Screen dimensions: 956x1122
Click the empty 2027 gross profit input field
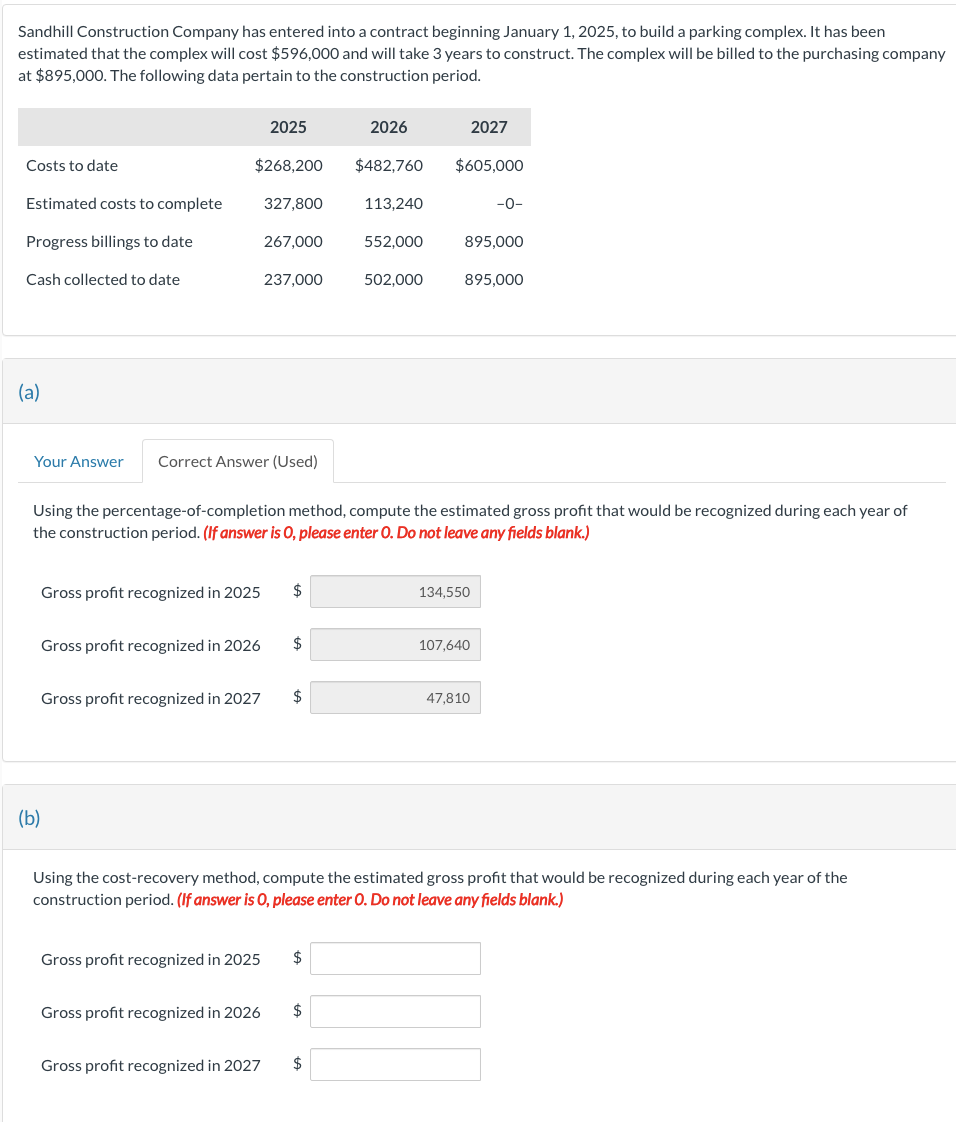[395, 1064]
